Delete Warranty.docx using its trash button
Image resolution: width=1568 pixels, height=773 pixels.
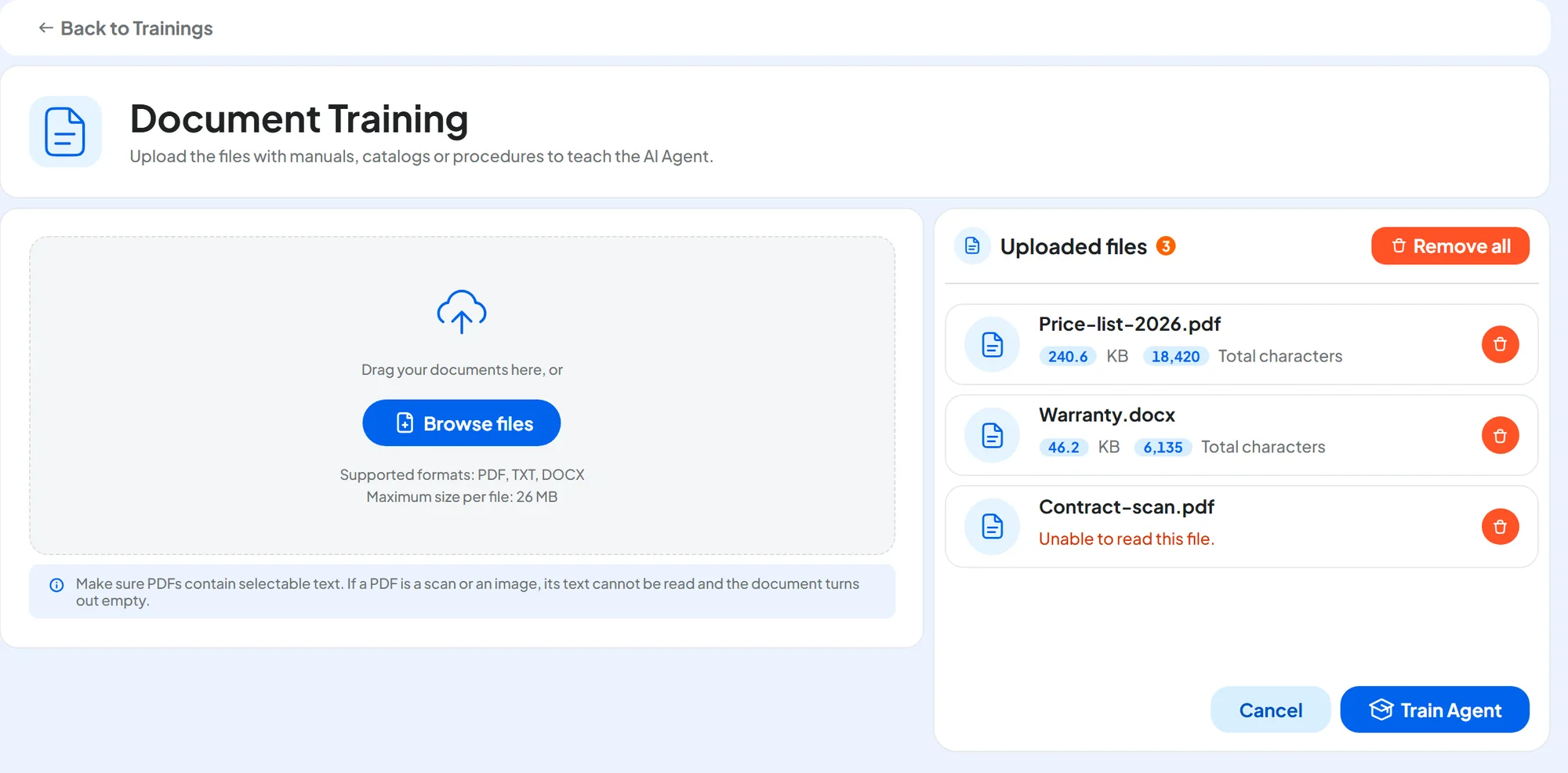(x=1500, y=435)
